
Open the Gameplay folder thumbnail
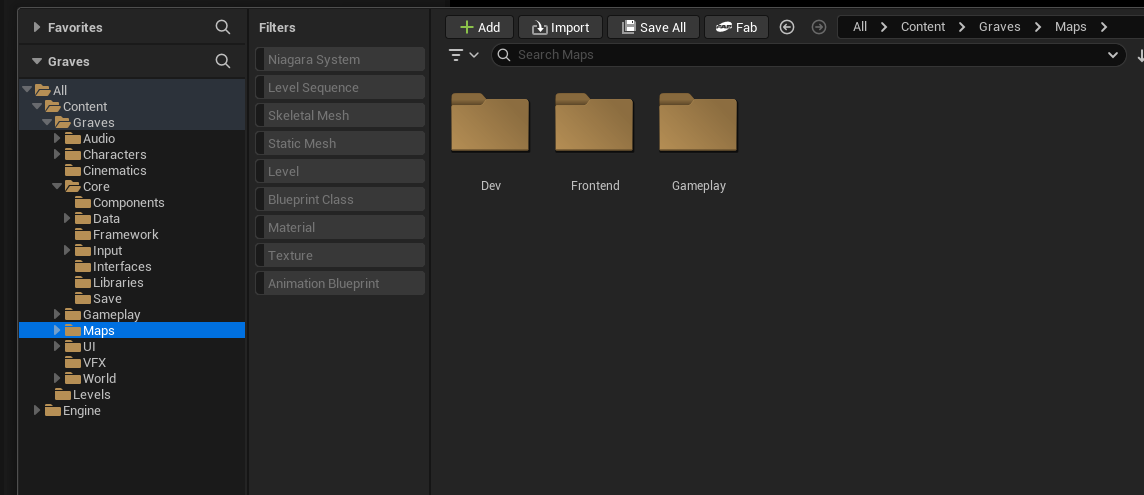click(x=698, y=123)
